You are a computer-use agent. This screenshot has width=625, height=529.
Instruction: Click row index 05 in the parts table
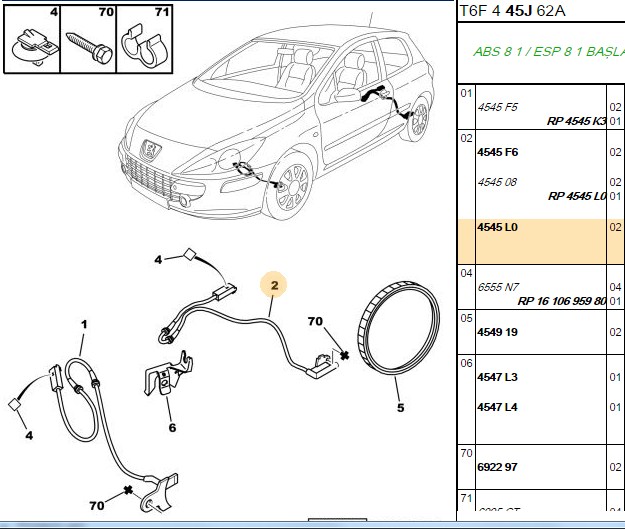[x=466, y=319]
